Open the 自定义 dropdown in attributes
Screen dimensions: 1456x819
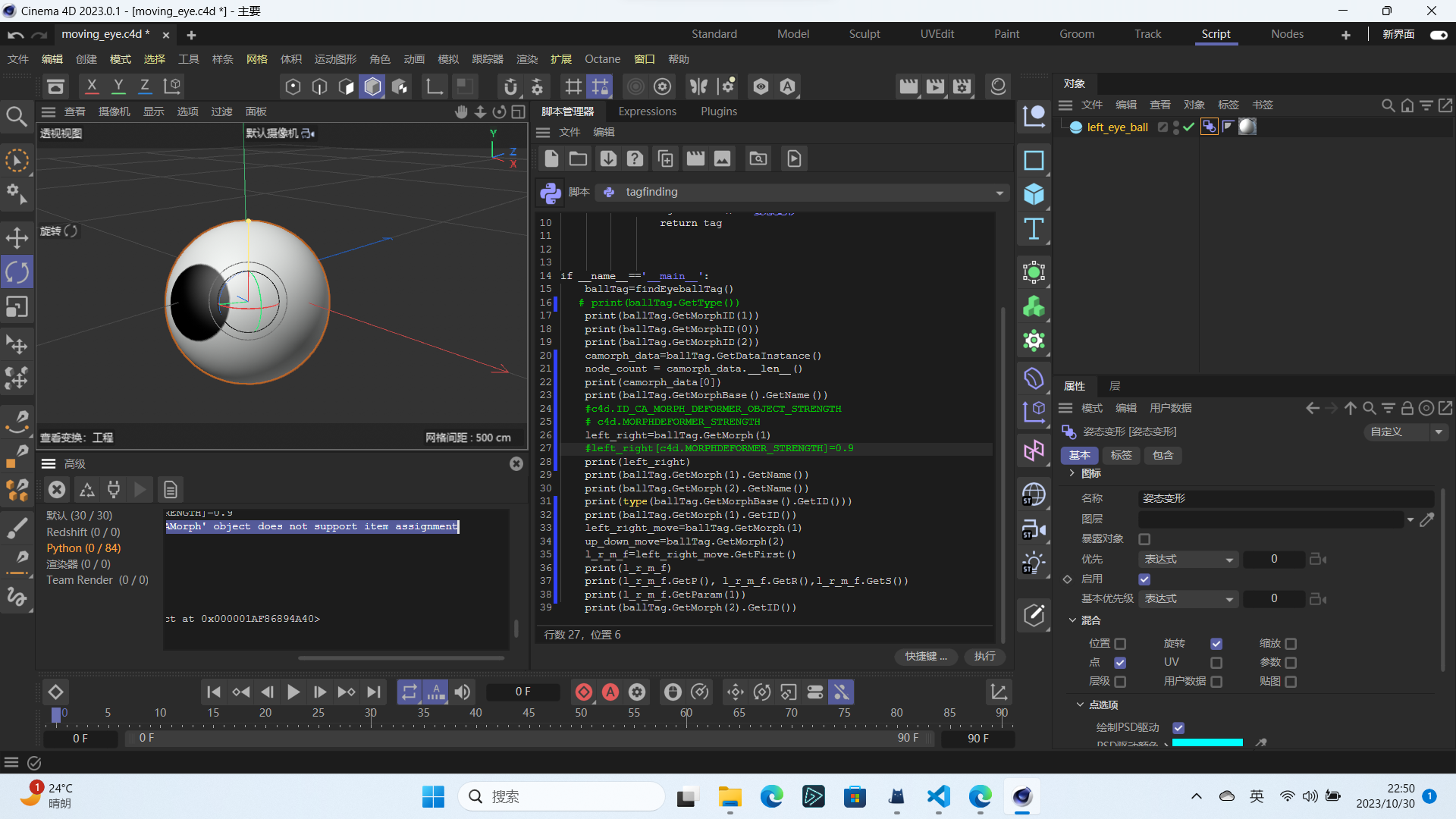tap(1407, 432)
